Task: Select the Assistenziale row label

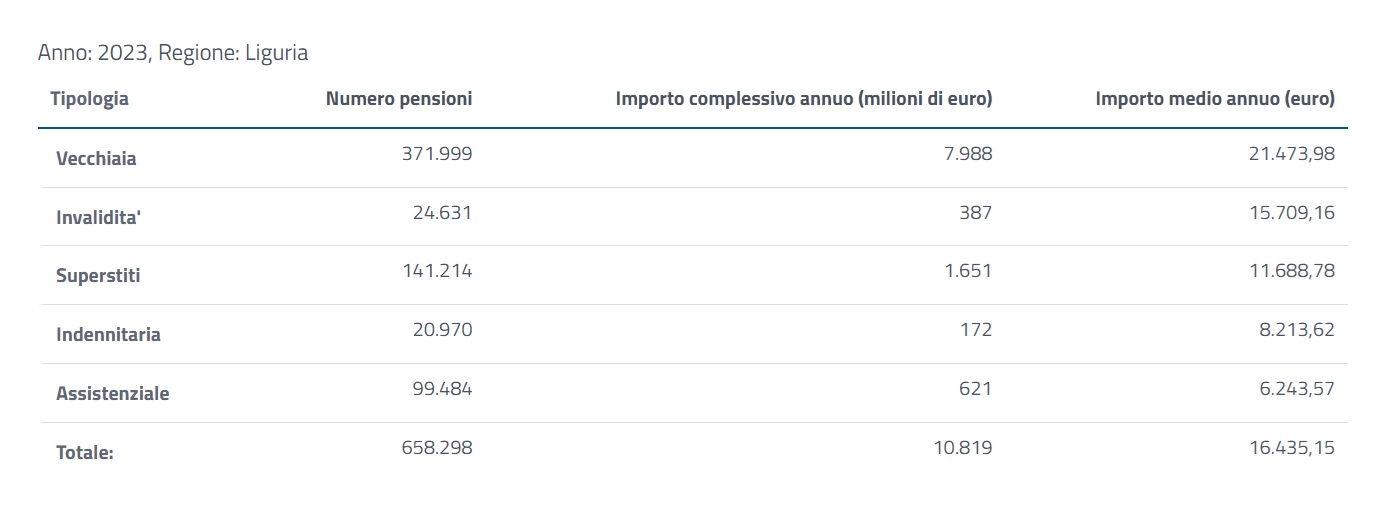Action: tap(112, 394)
